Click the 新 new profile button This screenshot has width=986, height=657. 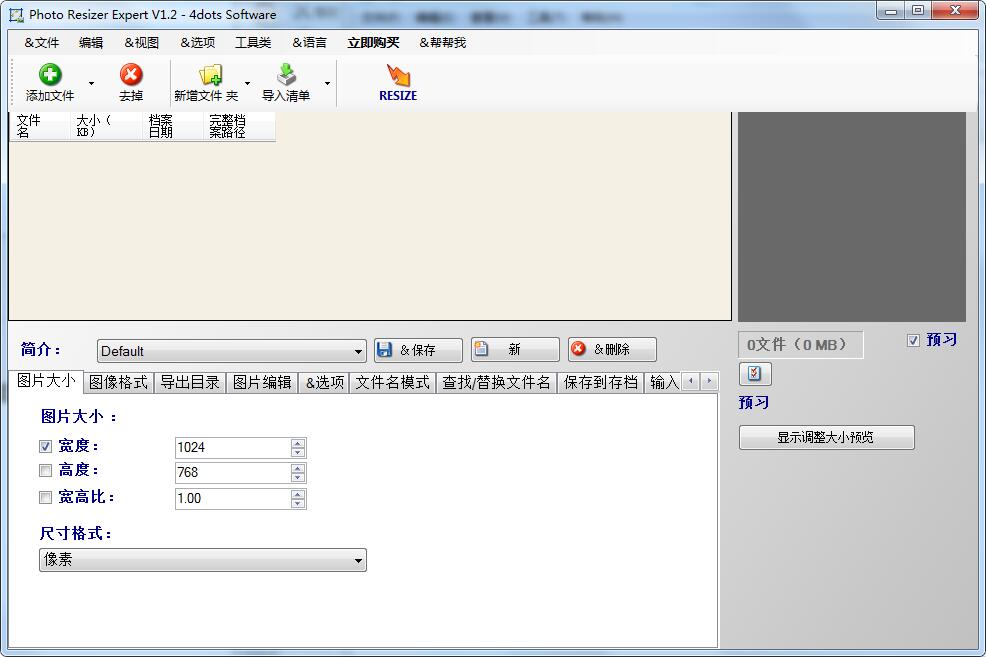click(x=515, y=350)
